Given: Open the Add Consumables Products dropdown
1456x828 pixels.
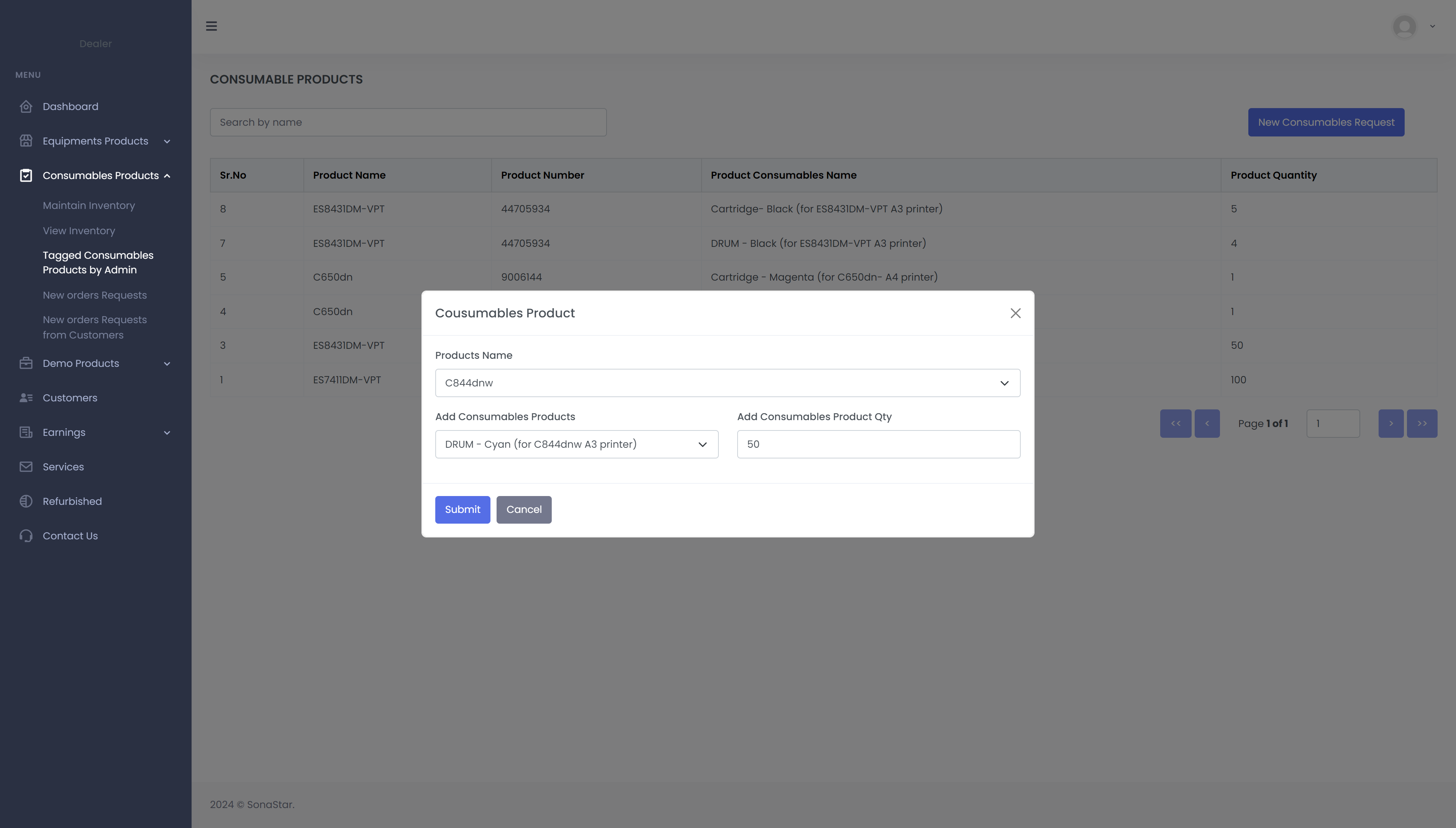Looking at the screenshot, I should [577, 444].
